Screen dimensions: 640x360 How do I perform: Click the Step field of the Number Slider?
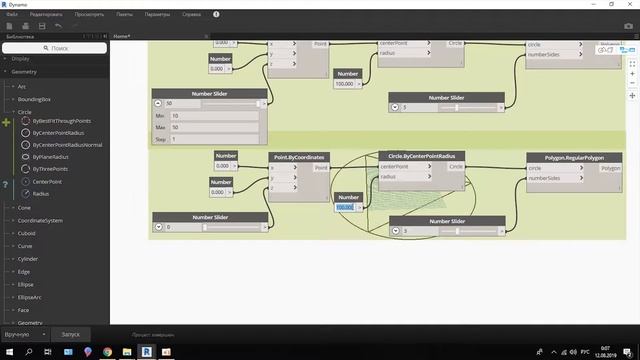(x=215, y=139)
